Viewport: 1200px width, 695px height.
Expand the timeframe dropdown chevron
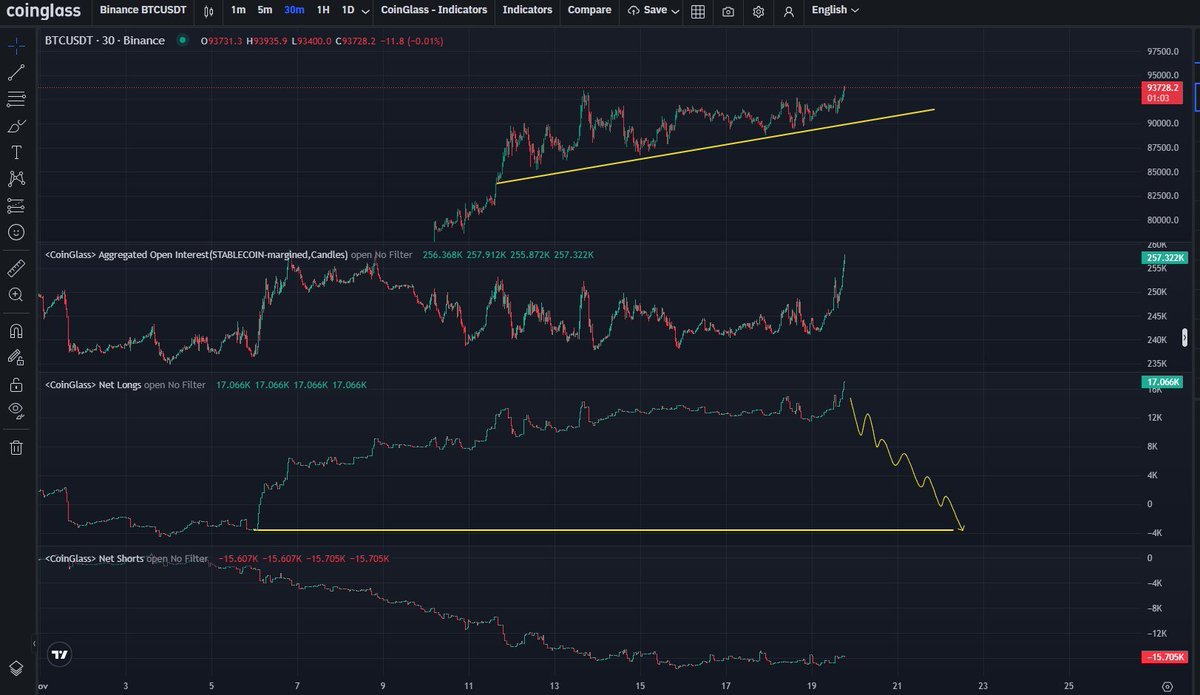(365, 11)
